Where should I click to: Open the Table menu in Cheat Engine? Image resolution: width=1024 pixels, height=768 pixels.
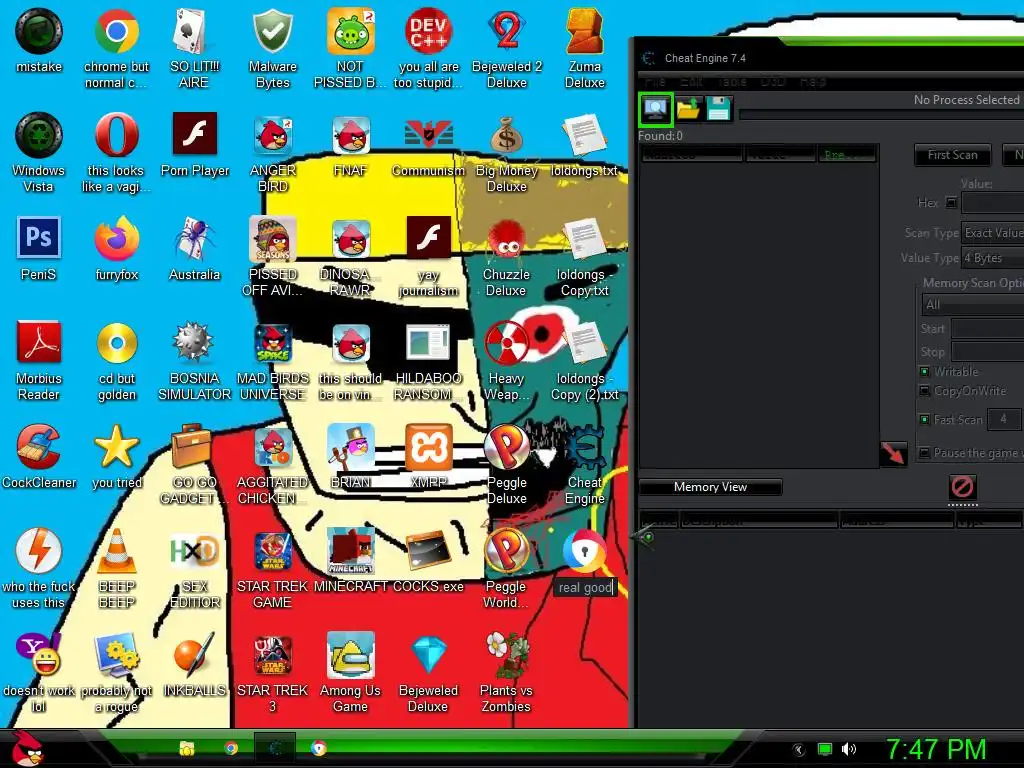click(x=732, y=82)
